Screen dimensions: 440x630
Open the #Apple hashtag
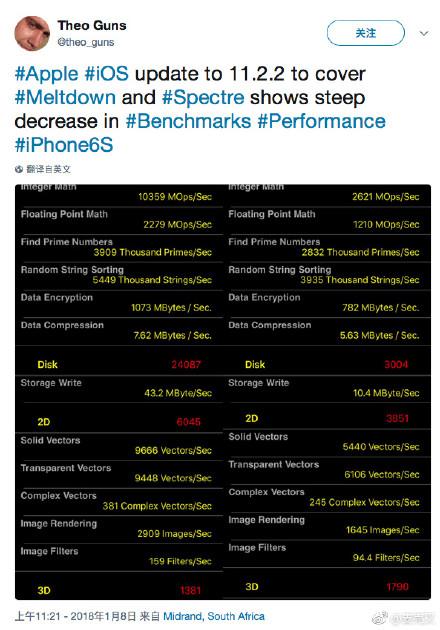46,74
